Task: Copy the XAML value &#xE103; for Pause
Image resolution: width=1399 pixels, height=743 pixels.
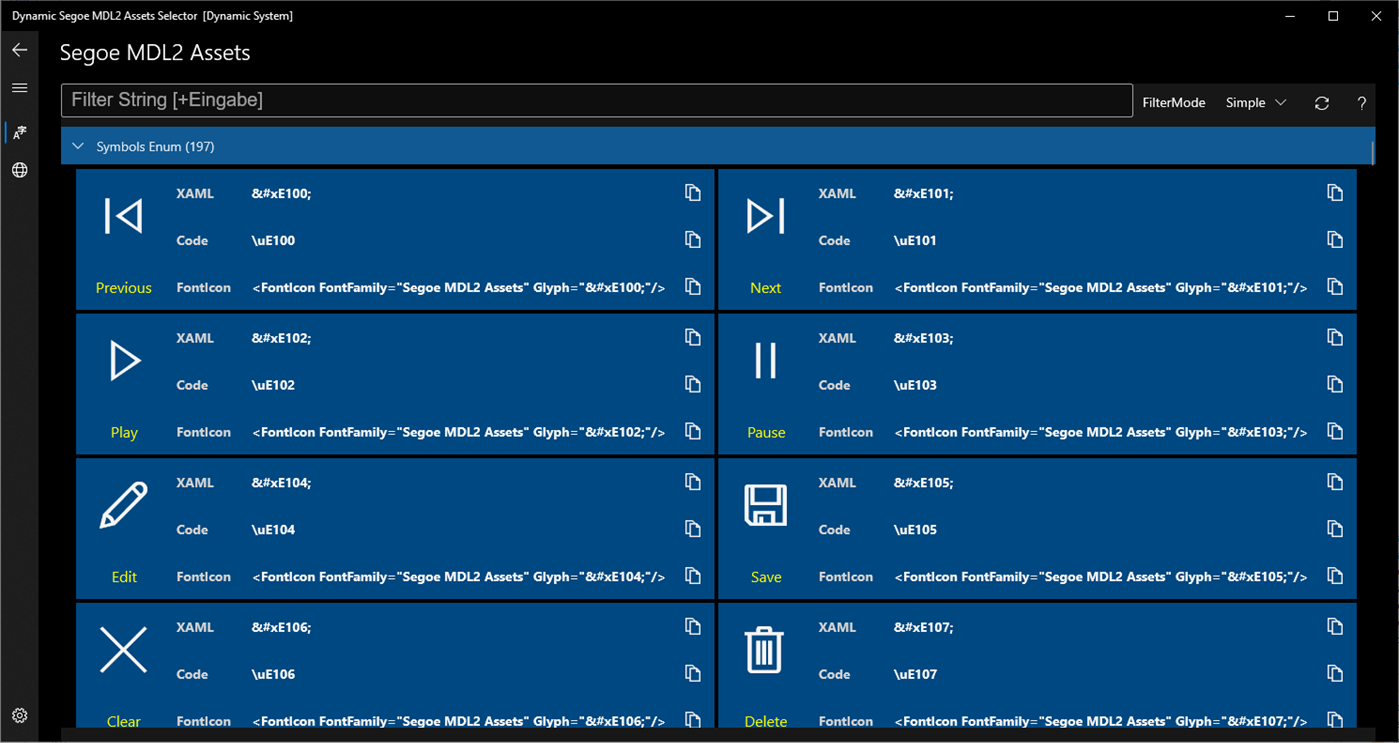Action: [x=1334, y=338]
